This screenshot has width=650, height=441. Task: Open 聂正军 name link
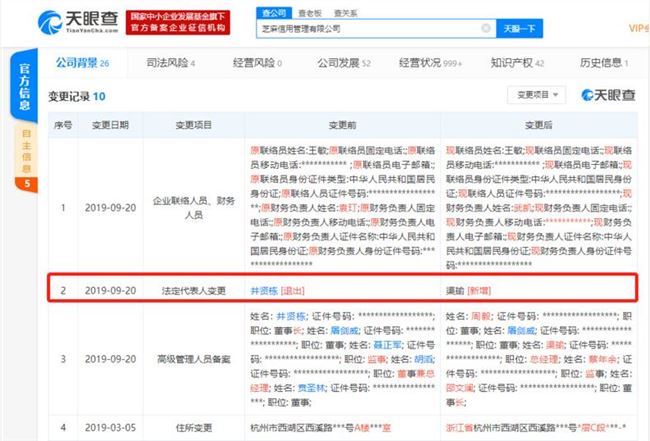[x=387, y=345]
